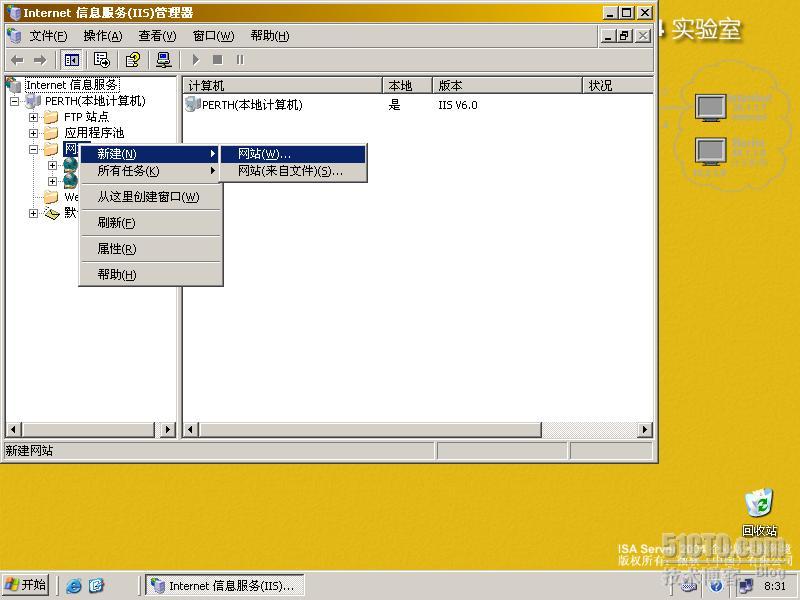Viewport: 800px width, 600px height.
Task: Minimize the inner MDI child window
Action: click(607, 36)
